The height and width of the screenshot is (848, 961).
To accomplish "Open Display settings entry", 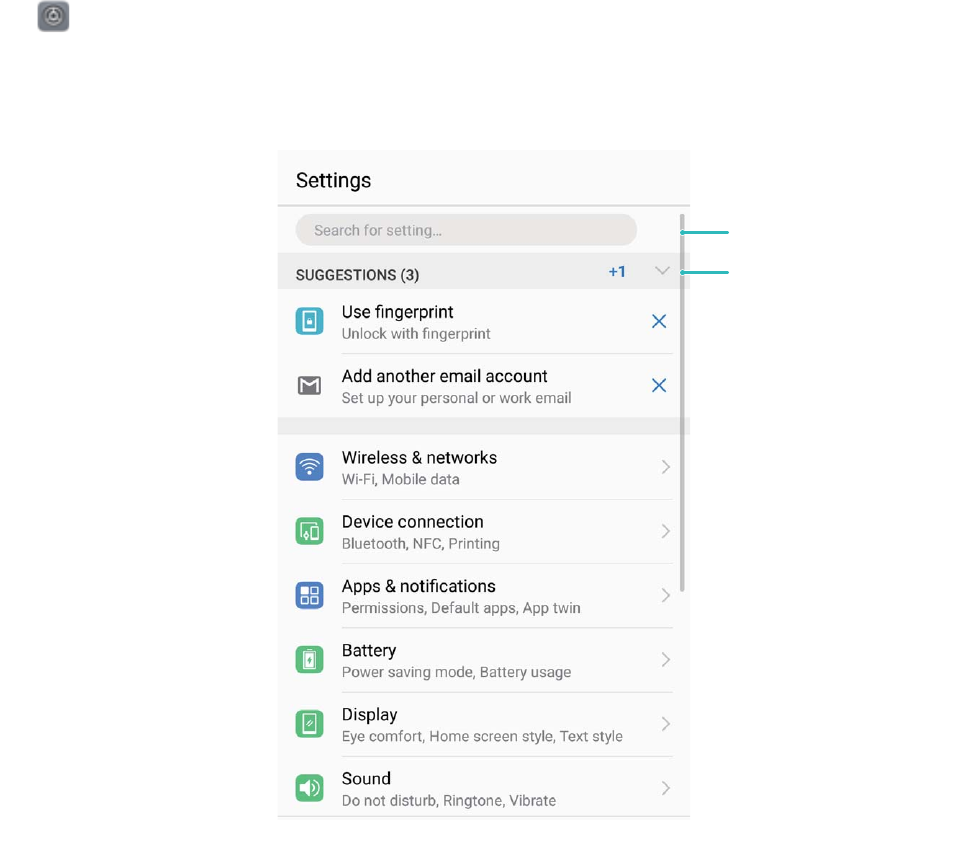I will (484, 724).
